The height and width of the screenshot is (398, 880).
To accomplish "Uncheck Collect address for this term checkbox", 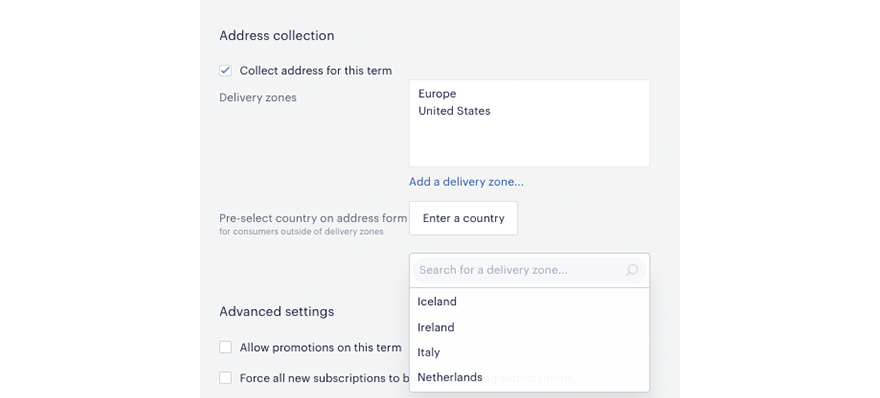I will coord(226,71).
